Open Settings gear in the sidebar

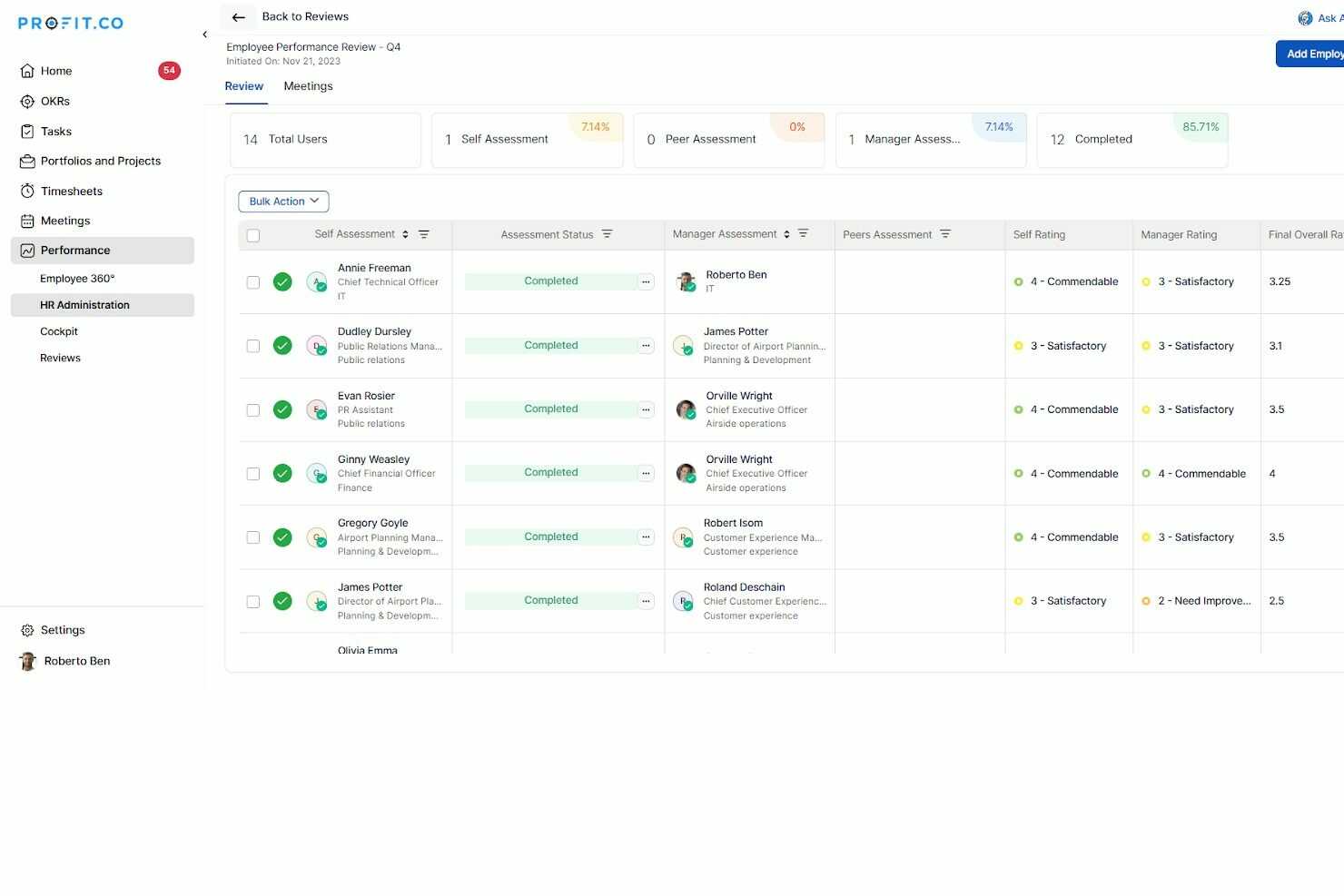(x=27, y=630)
